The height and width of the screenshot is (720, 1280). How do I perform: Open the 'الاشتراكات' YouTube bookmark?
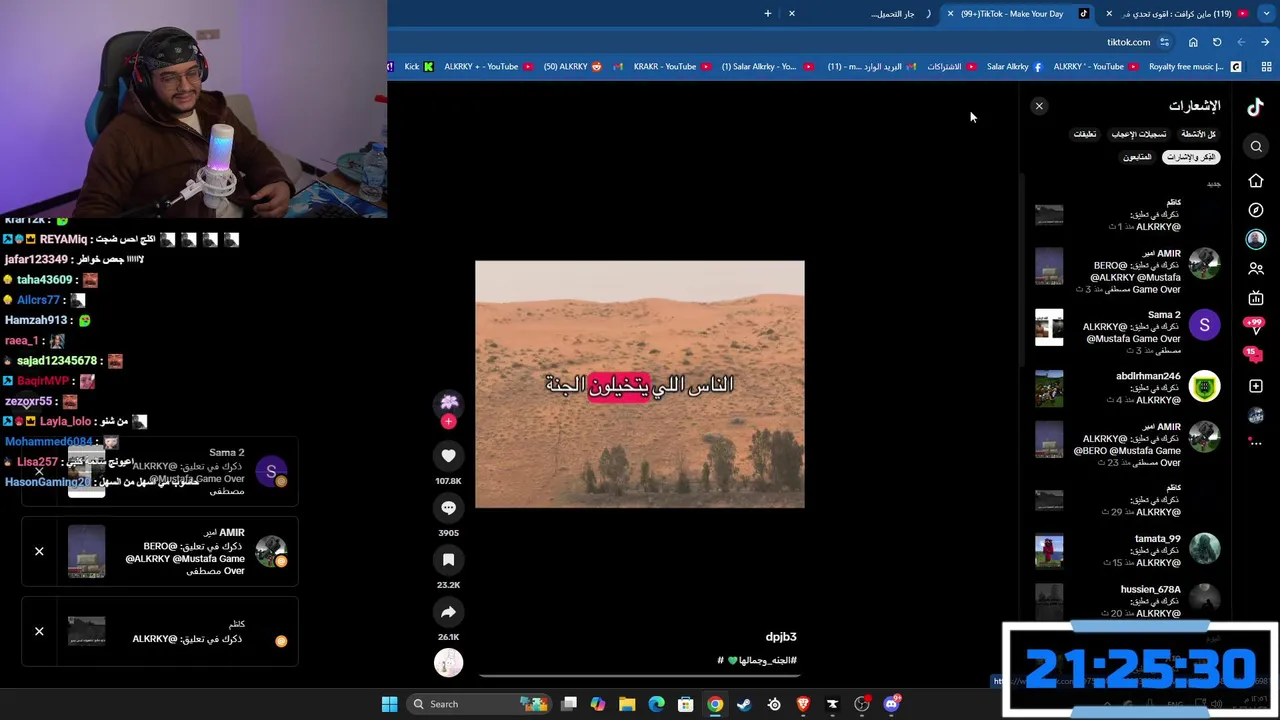point(951,67)
